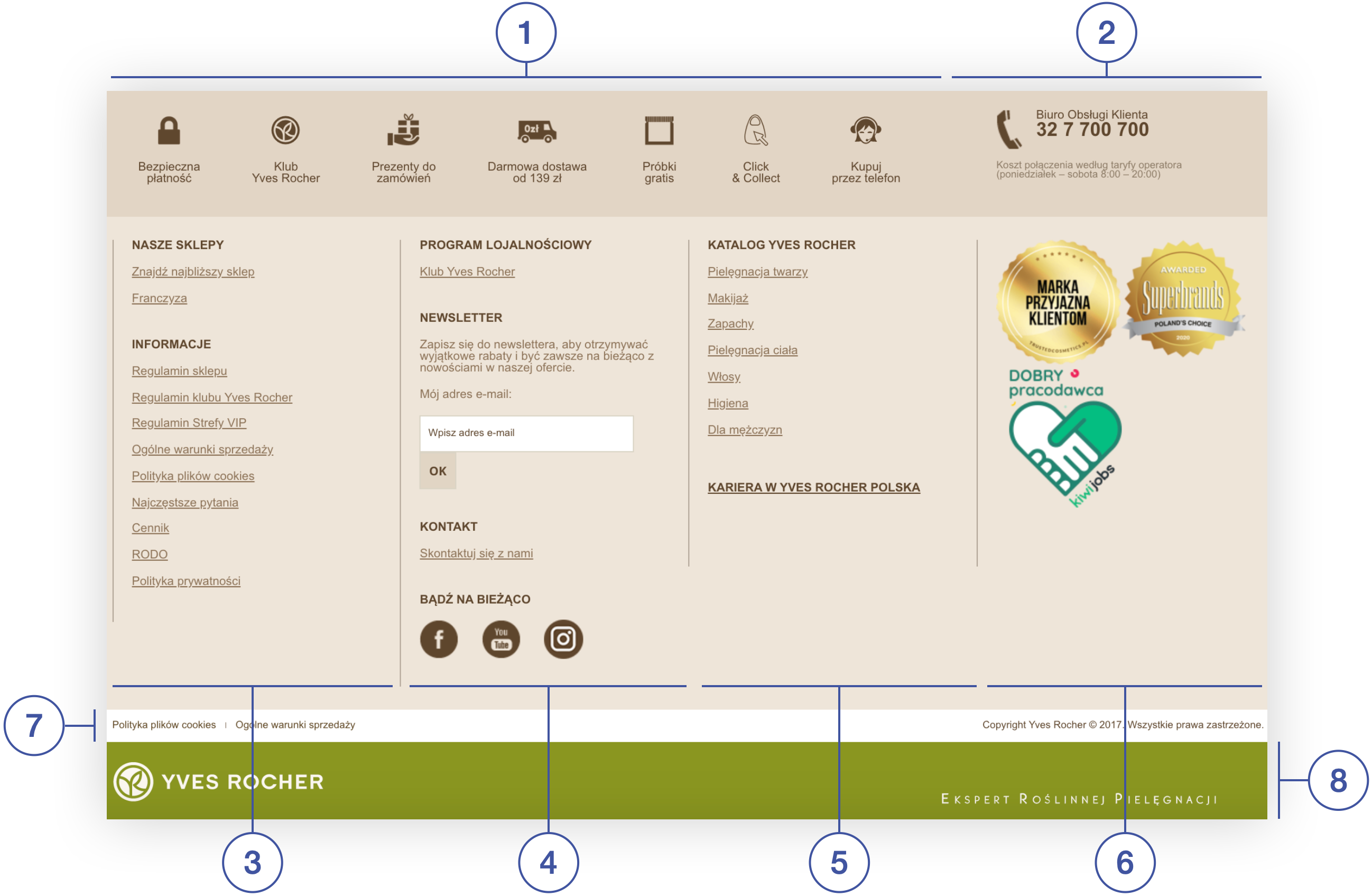
Task: Click Ogólne warunki sprzedaży in the bottom bar
Action: (x=295, y=725)
